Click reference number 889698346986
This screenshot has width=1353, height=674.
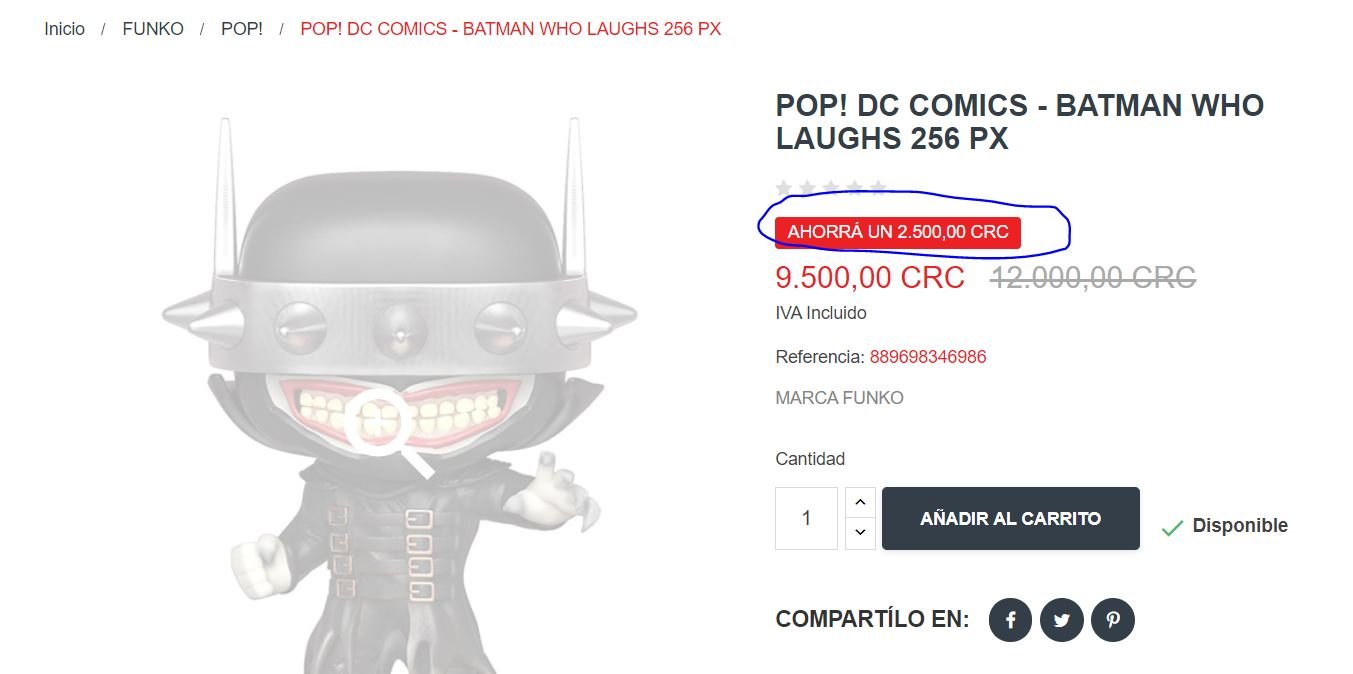[928, 357]
